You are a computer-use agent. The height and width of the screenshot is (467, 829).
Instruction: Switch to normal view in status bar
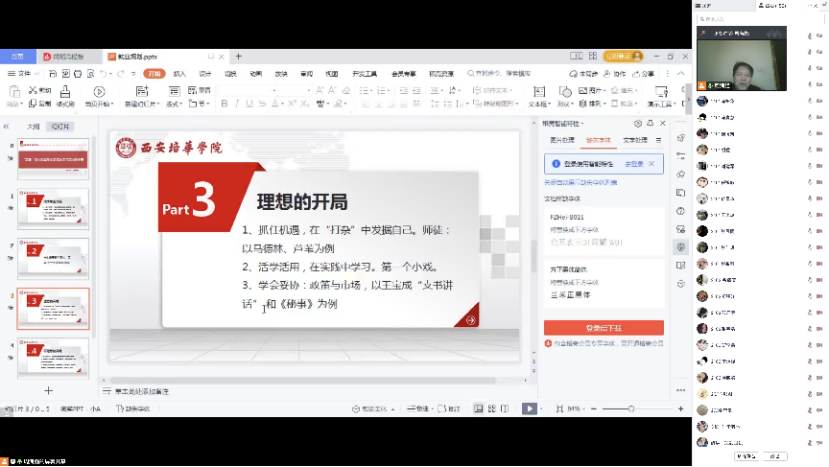478,409
